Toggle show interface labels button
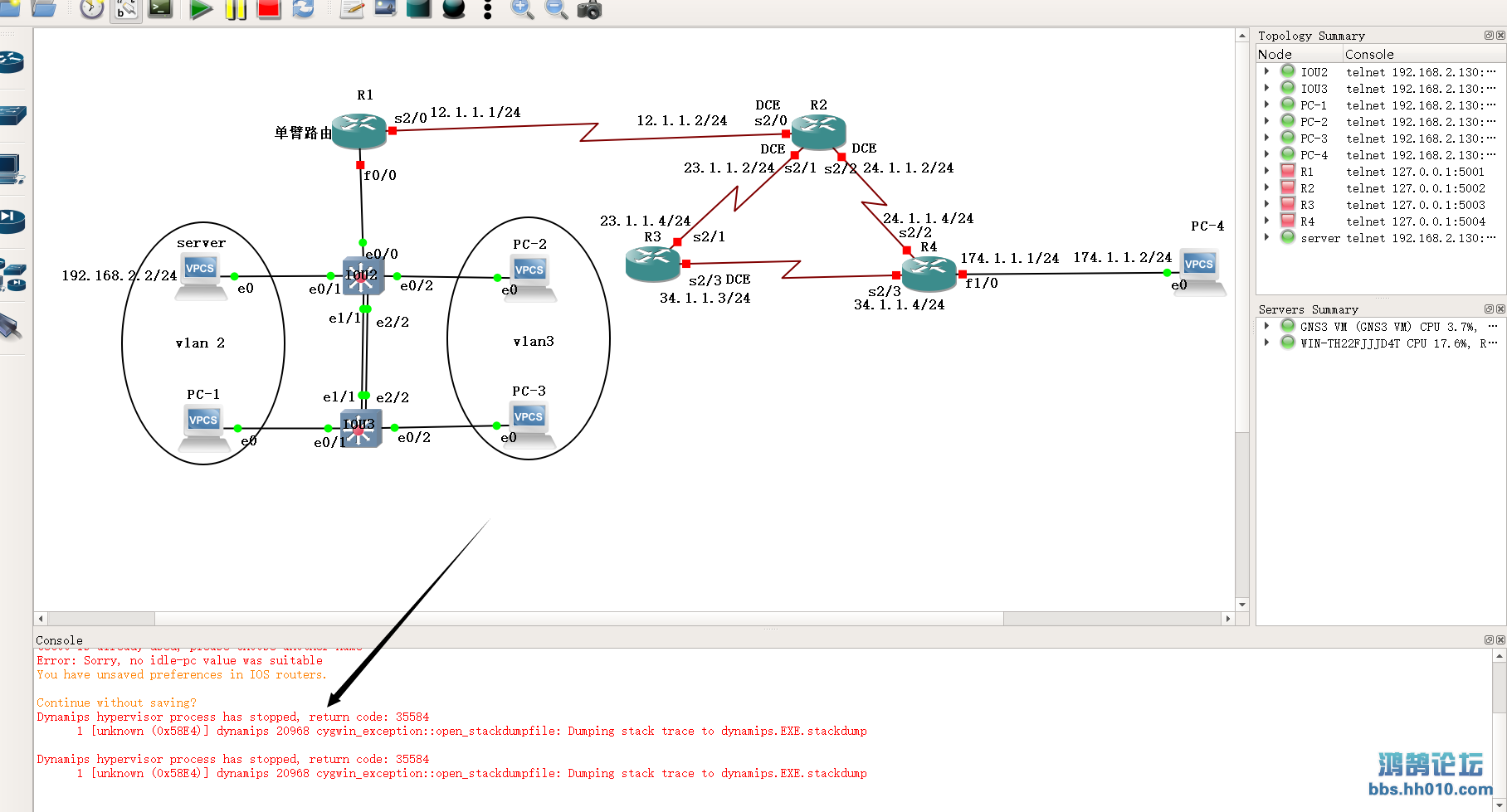1507x812 pixels. (126, 9)
